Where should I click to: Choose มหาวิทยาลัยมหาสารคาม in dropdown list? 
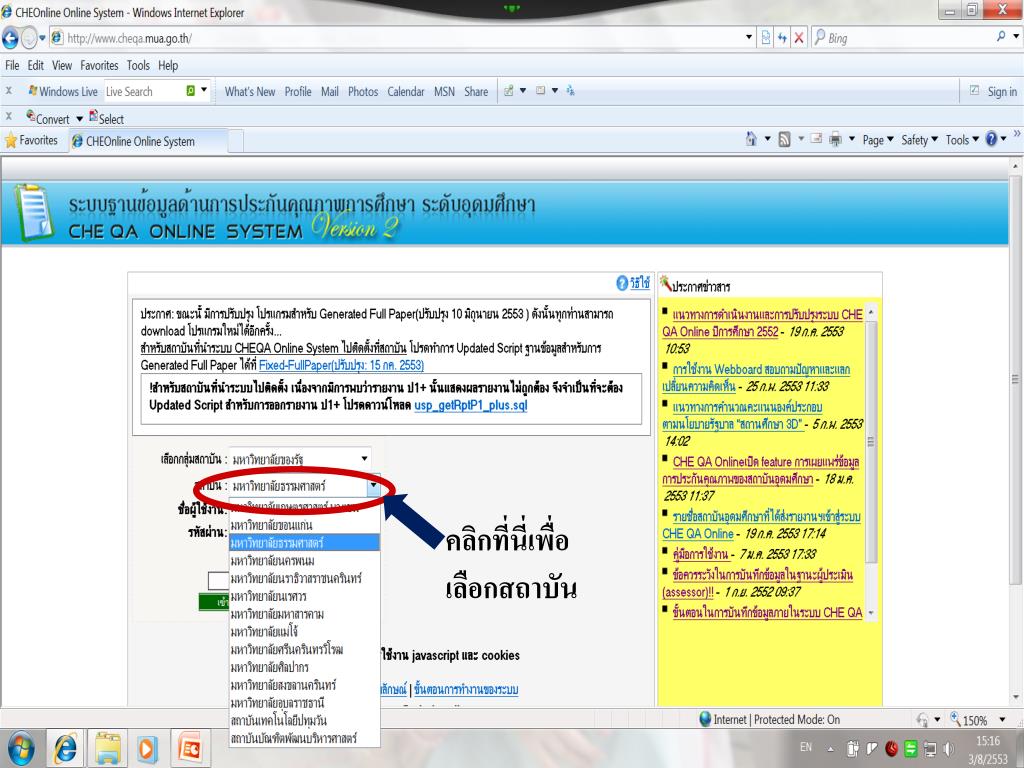(x=304, y=614)
